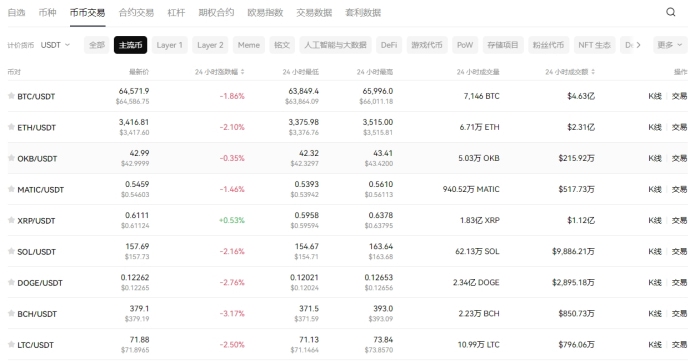The height and width of the screenshot is (364, 700).
Task: Toggle favorite star for ETH/USDT
Action: (11, 127)
